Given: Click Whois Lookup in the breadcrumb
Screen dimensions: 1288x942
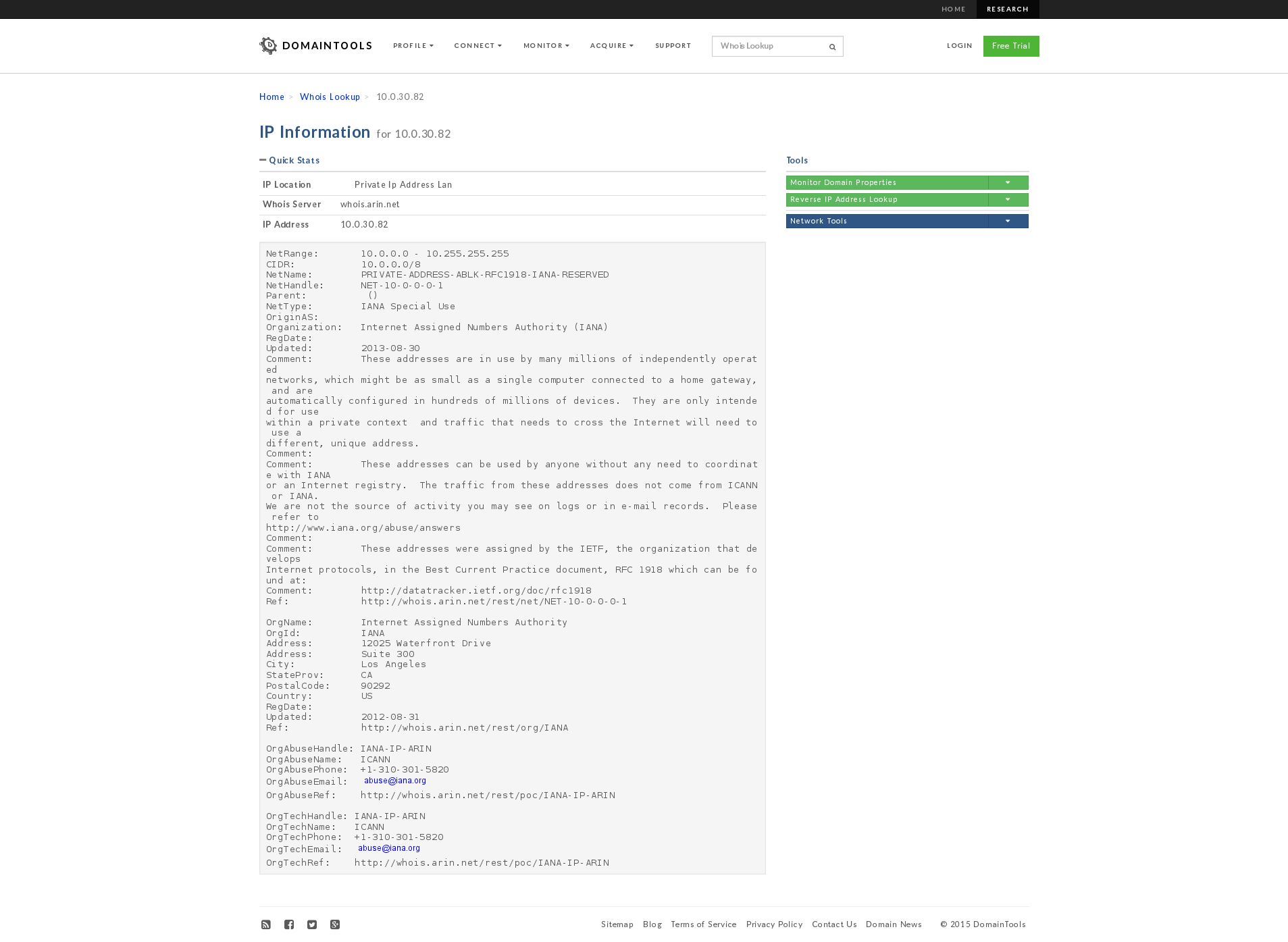Looking at the screenshot, I should pyautogui.click(x=330, y=97).
